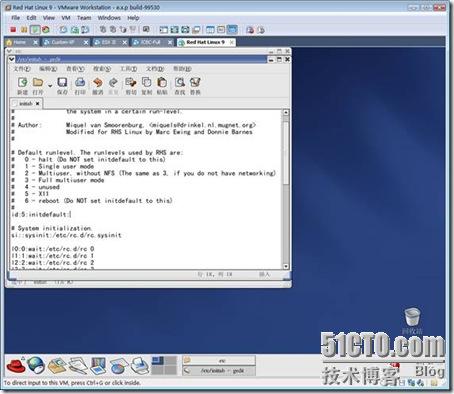
Task: Click the gedit Copy icon
Action: 146,82
